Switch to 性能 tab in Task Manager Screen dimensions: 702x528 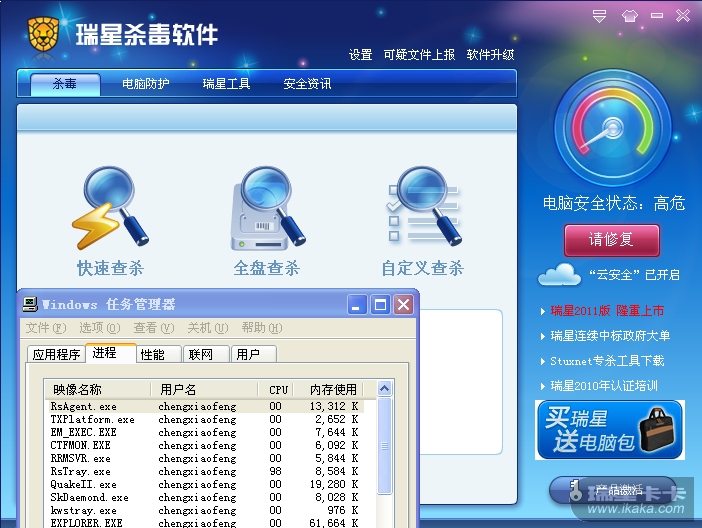158,355
